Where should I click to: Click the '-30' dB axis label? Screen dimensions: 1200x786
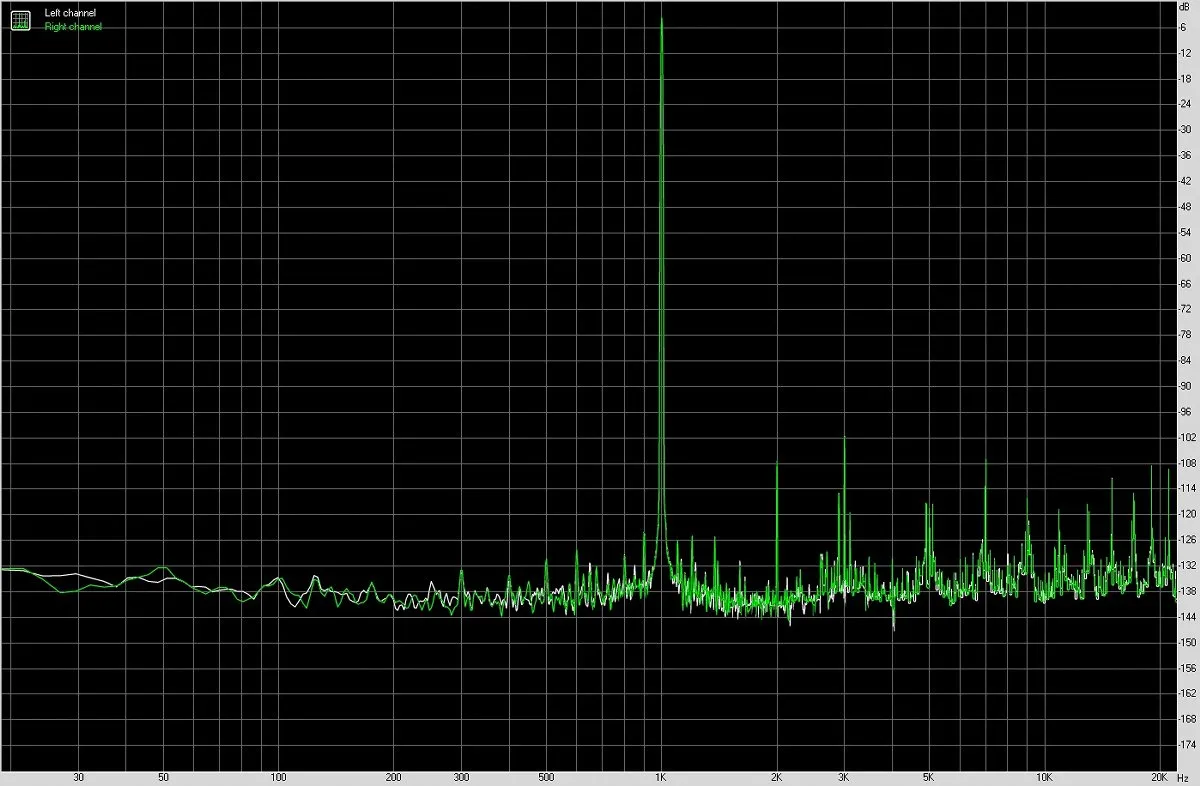tap(1186, 130)
